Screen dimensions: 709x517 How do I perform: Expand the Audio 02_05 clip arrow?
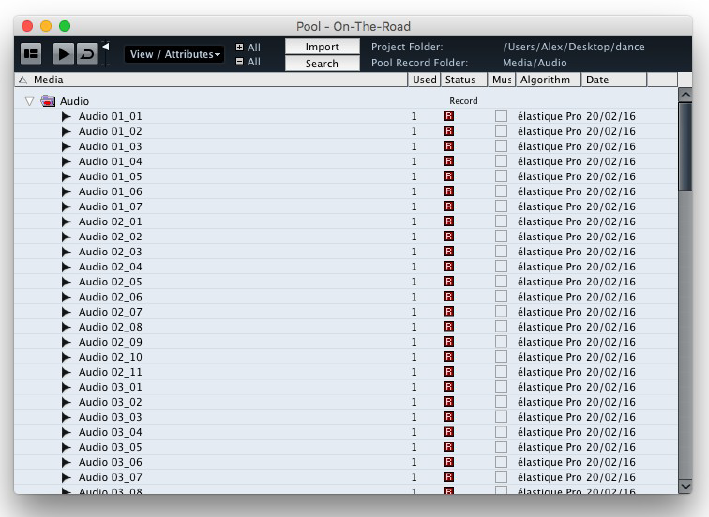[x=66, y=282]
